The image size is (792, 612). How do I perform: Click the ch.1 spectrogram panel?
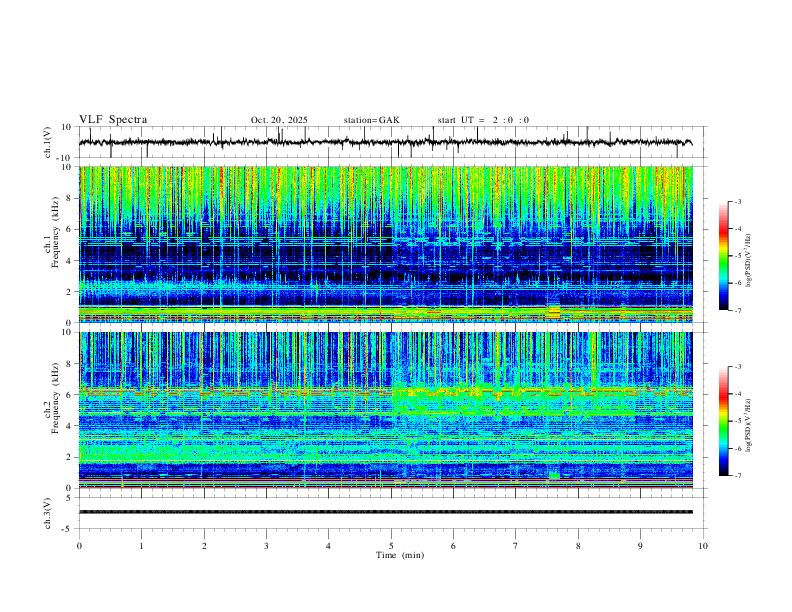click(385, 244)
